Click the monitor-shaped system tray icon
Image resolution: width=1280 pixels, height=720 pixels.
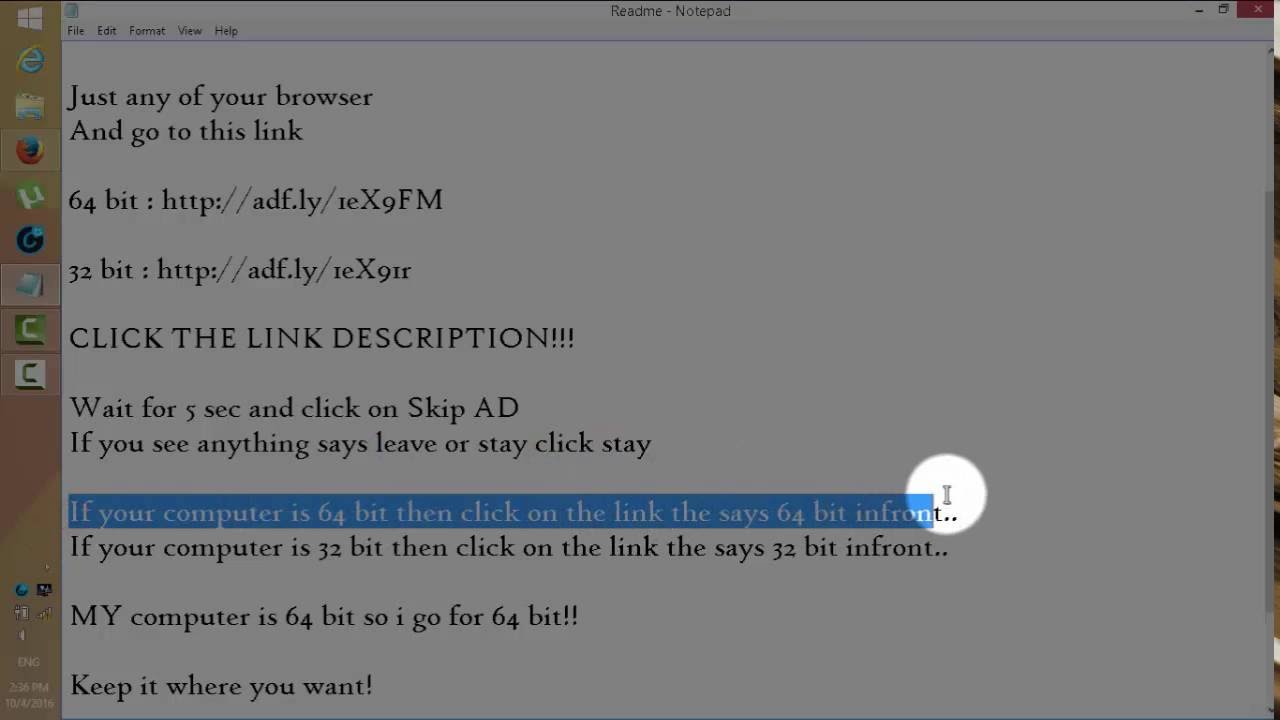click(44, 589)
